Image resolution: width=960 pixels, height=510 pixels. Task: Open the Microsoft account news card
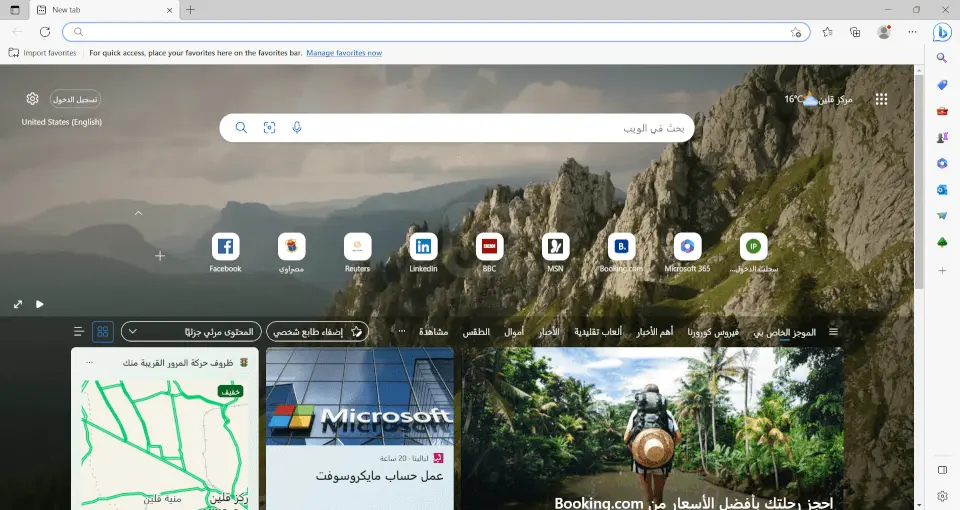(360, 429)
